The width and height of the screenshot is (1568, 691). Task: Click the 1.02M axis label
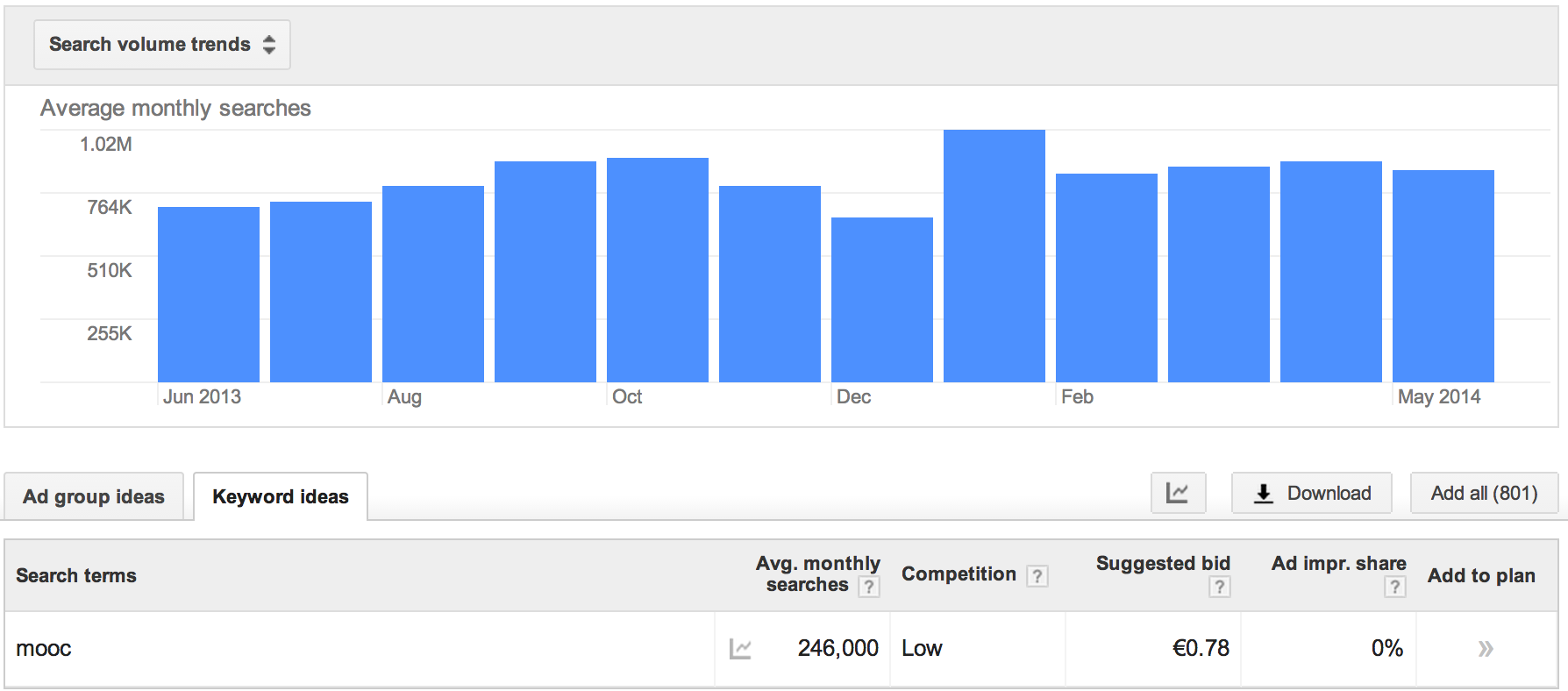point(106,145)
